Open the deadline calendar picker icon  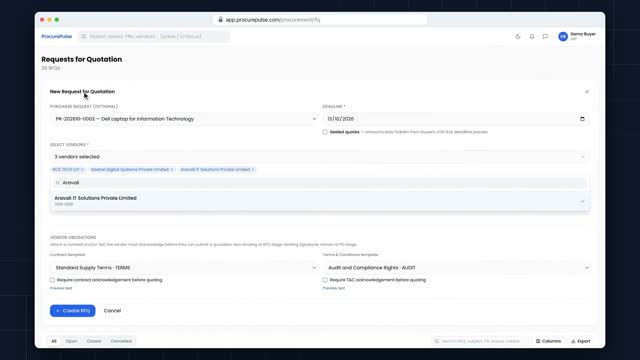point(582,119)
